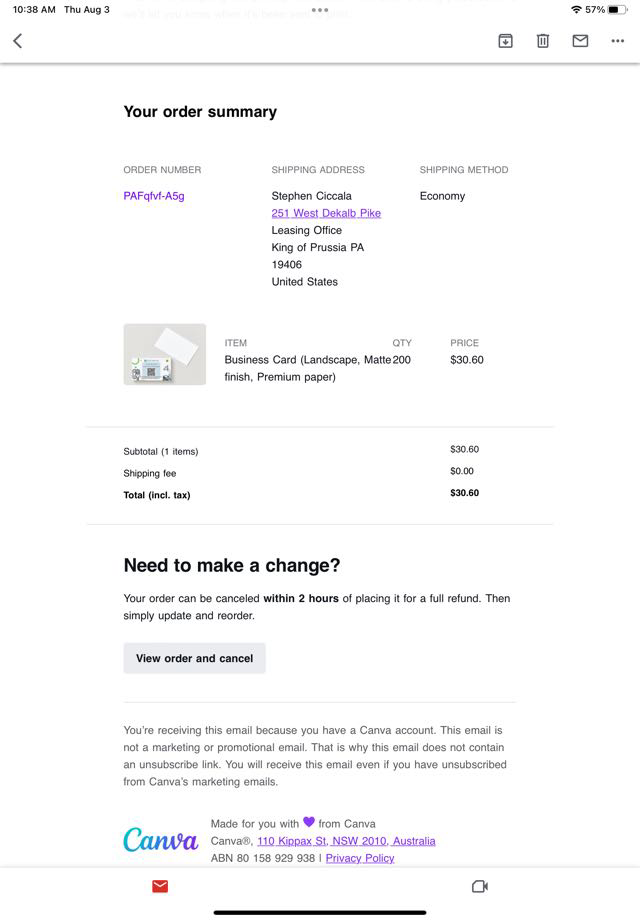Tap the purple heart icon in footer

[309, 822]
